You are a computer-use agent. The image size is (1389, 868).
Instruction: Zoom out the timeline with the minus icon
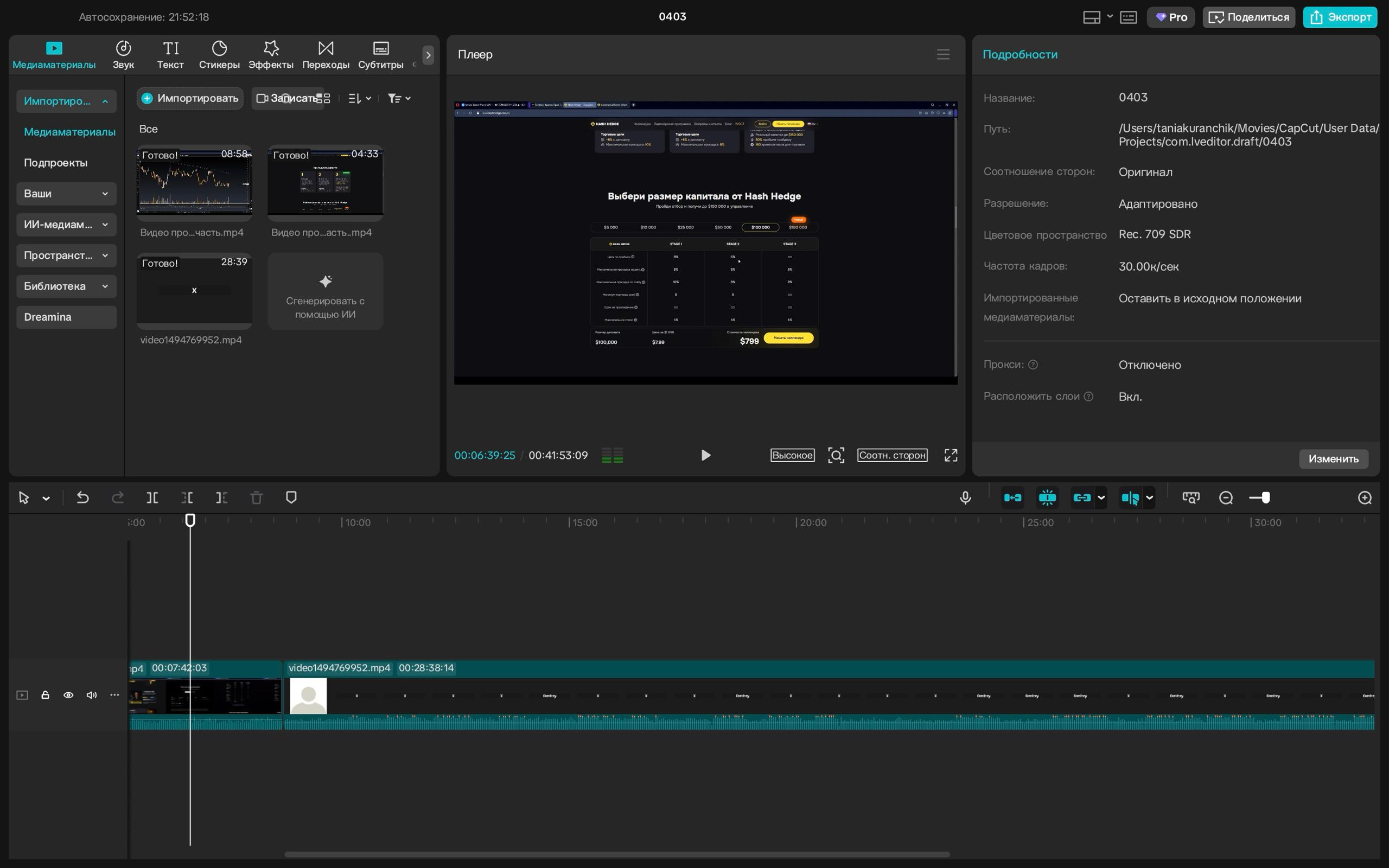[1226, 497]
